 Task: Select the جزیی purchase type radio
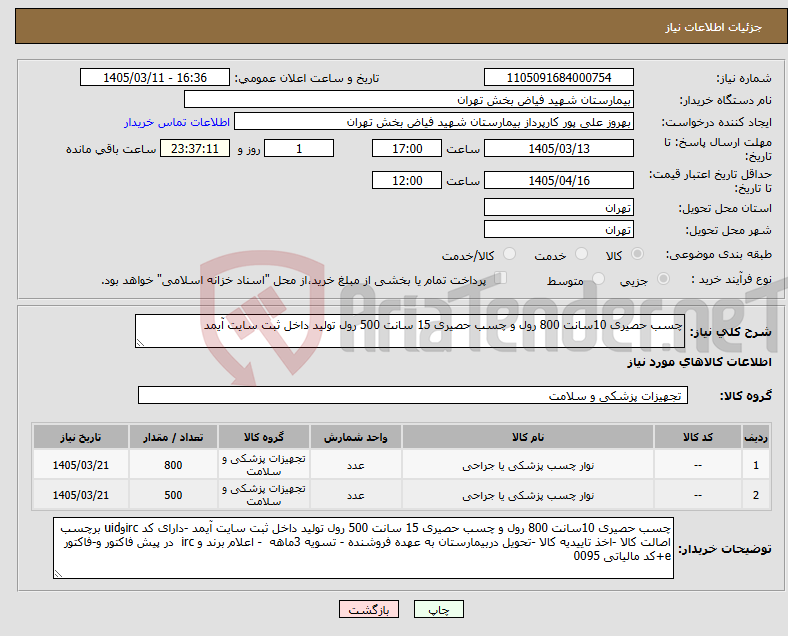pyautogui.click(x=663, y=279)
